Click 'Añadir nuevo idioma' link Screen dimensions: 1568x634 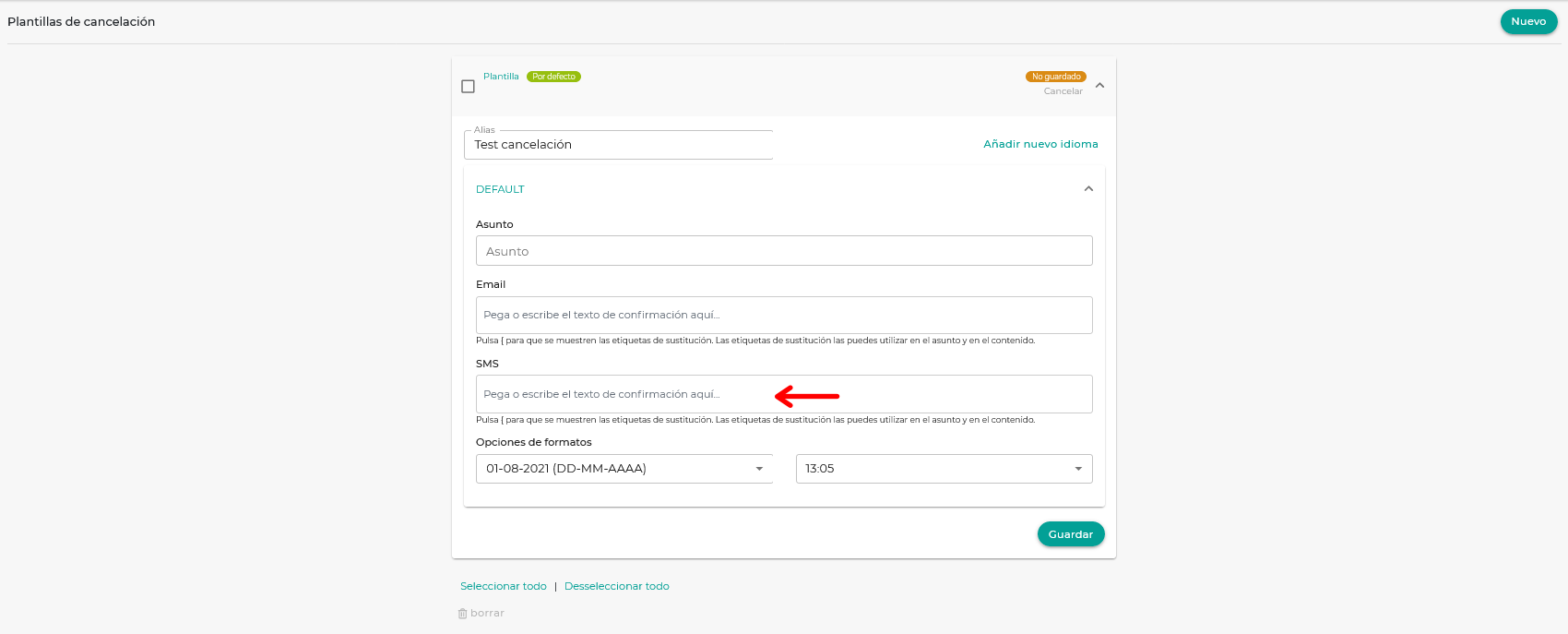[1040, 144]
